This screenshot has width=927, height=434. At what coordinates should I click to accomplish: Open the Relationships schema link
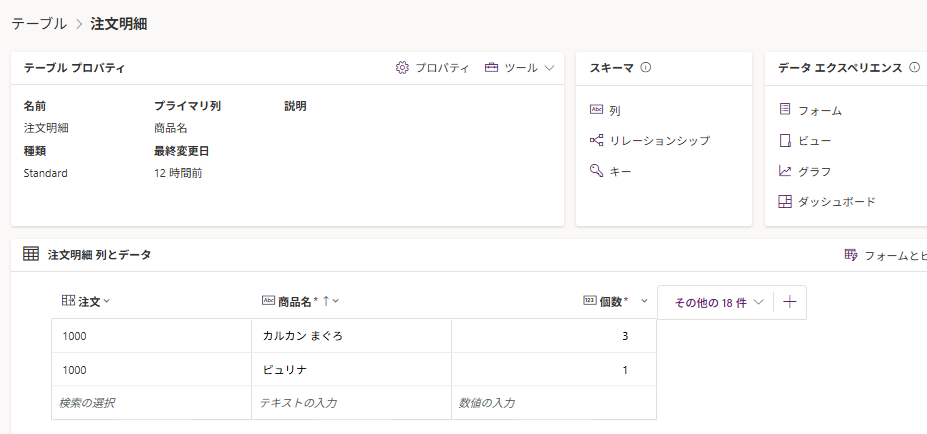point(659,141)
